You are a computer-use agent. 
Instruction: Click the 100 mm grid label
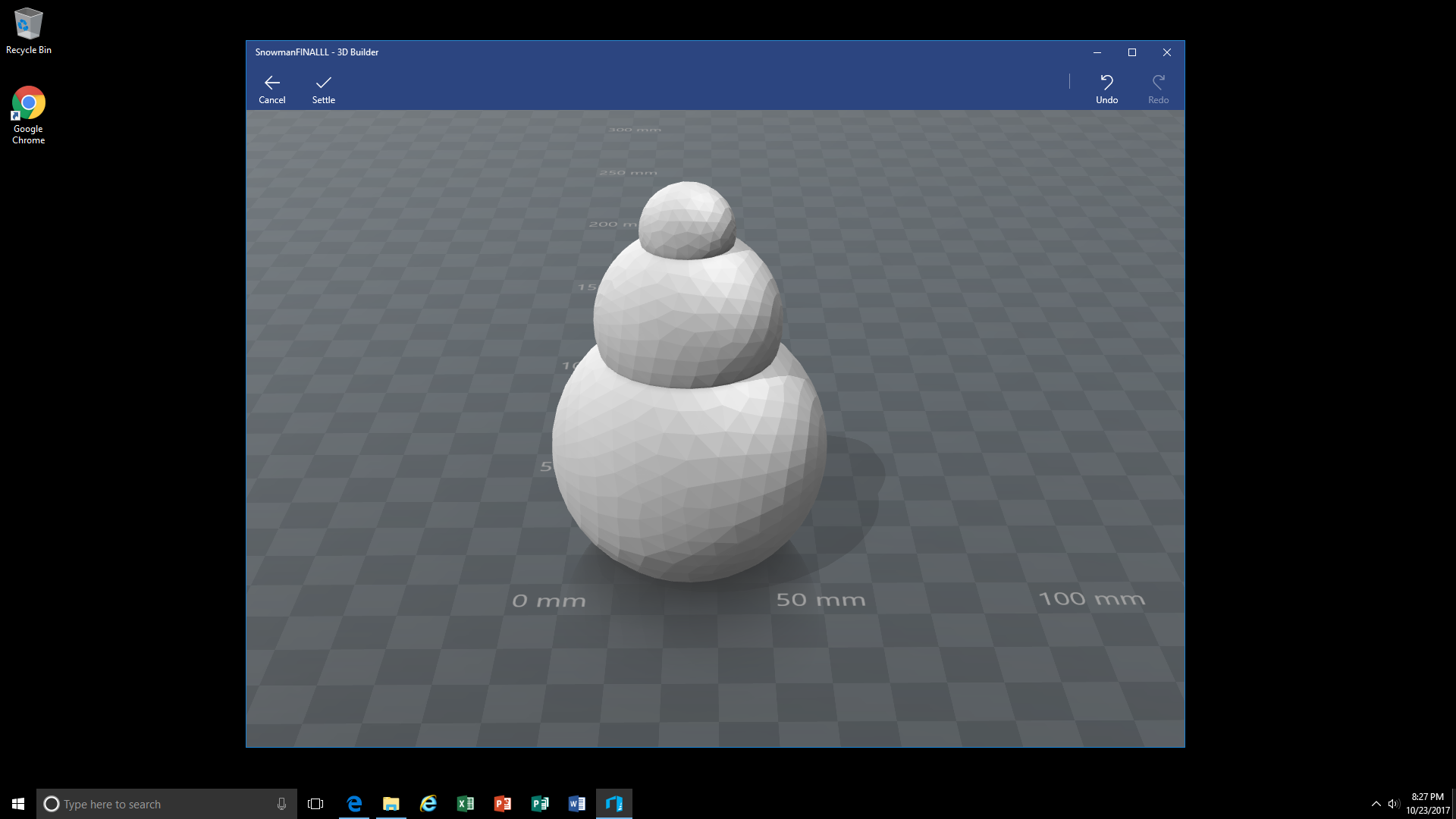point(1091,599)
